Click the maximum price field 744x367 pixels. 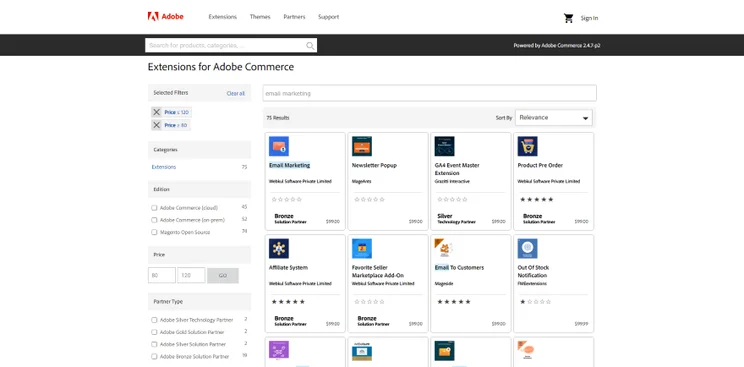click(x=191, y=275)
